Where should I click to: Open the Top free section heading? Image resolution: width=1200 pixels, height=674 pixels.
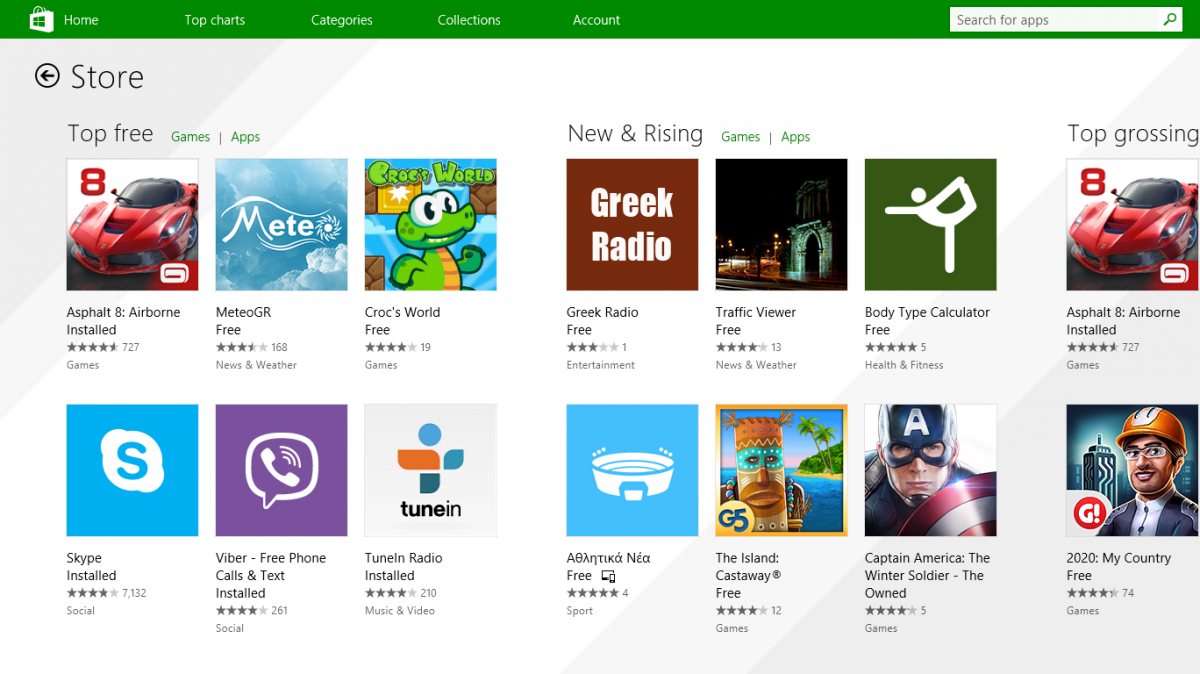click(110, 134)
